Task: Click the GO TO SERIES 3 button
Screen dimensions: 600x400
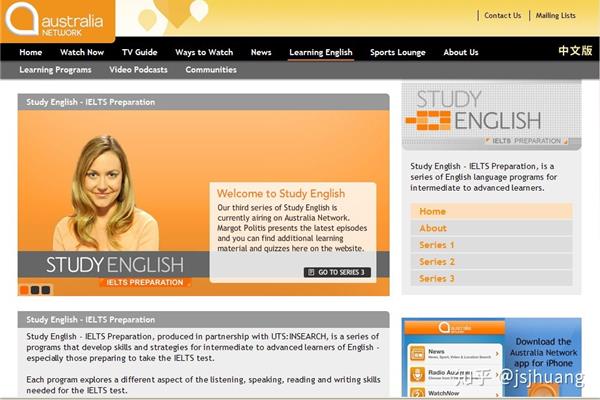Action: click(337, 272)
